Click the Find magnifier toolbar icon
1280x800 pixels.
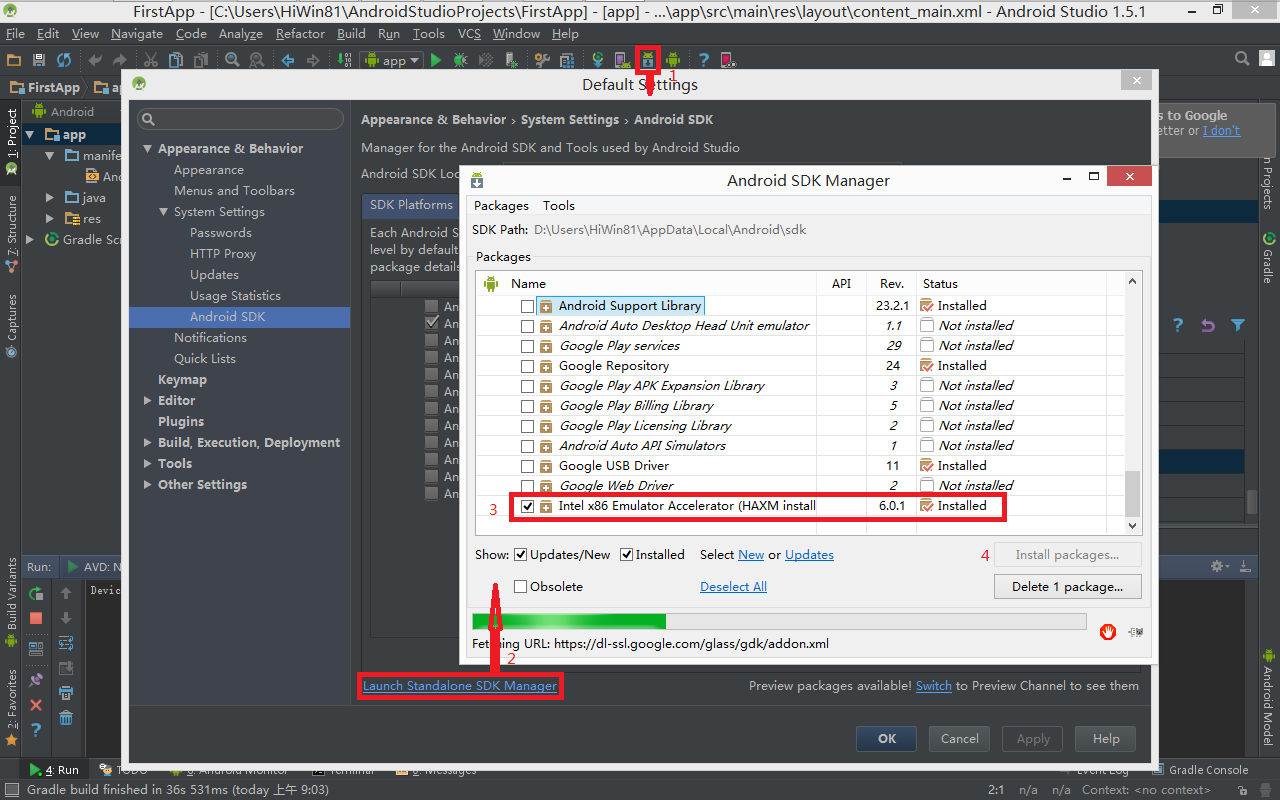coord(232,61)
